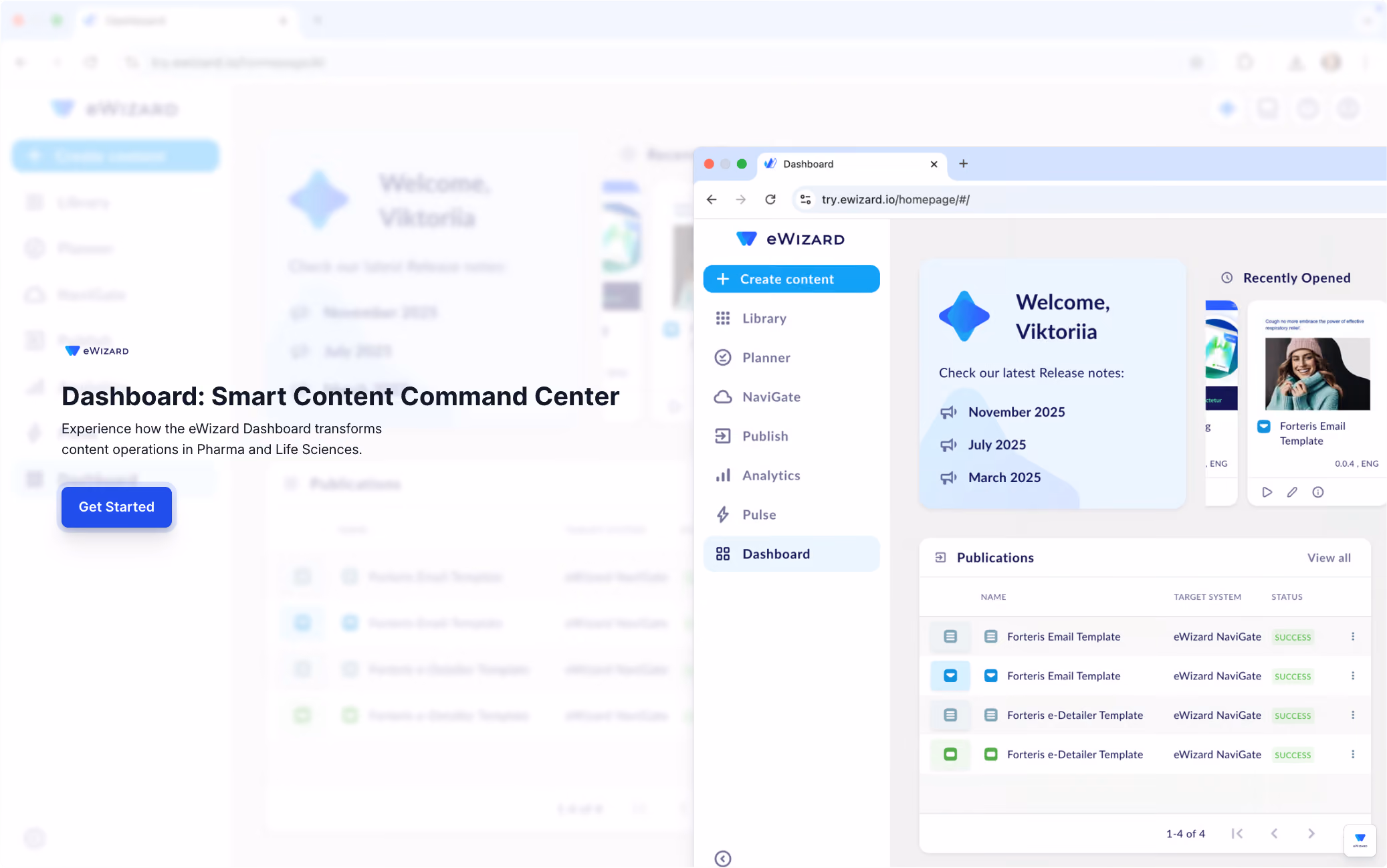Go to NaviGate in the sidebar
The height and width of the screenshot is (868, 1387).
(791, 397)
